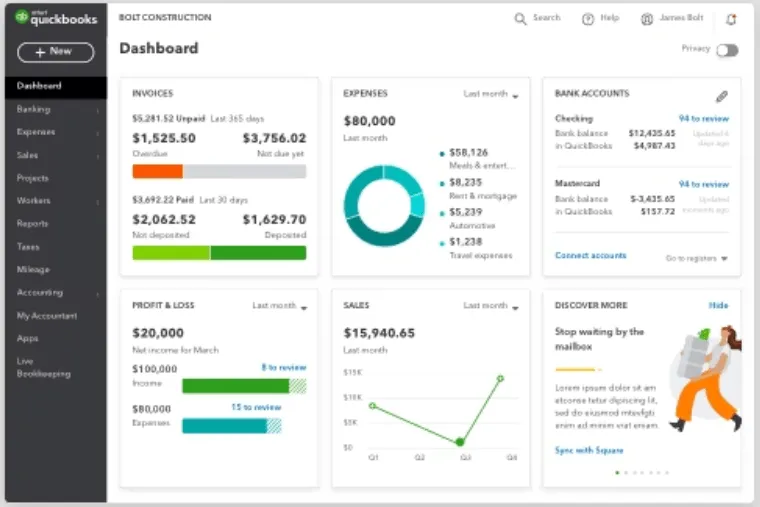The width and height of the screenshot is (760, 507).
Task: Open the Search magnifier icon
Action: click(x=520, y=18)
